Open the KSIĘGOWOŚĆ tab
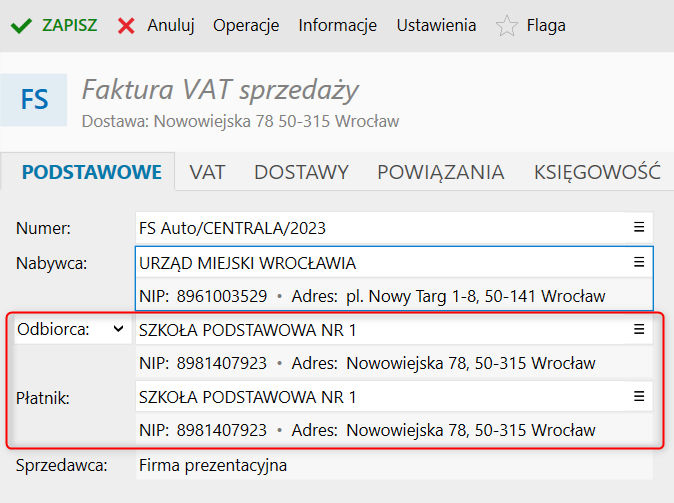Image resolution: width=674 pixels, height=503 pixels. click(597, 172)
